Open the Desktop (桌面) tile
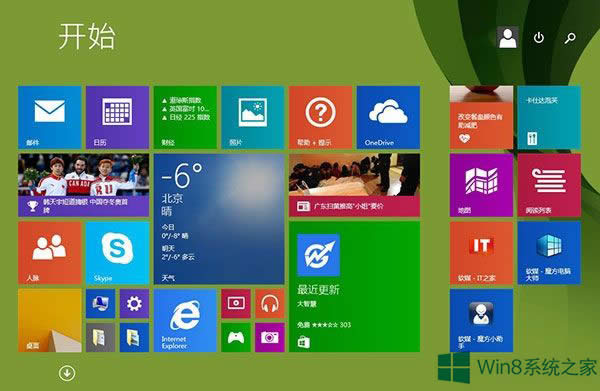 click(50, 321)
